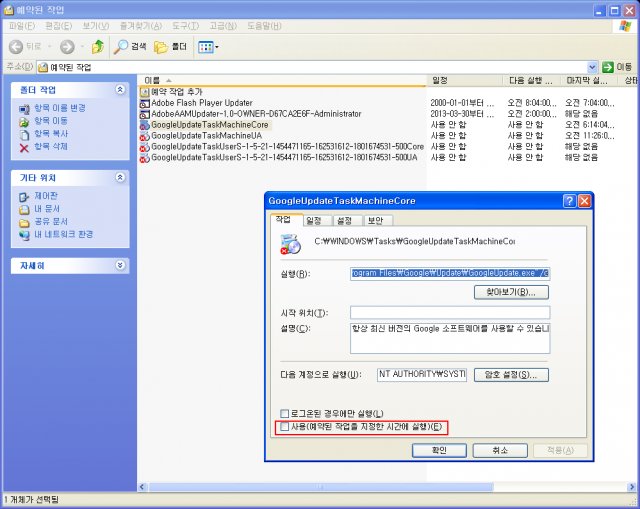This screenshot has height=509, width=640.
Task: Sort by the Schedule (일정) column header
Action: click(464, 80)
